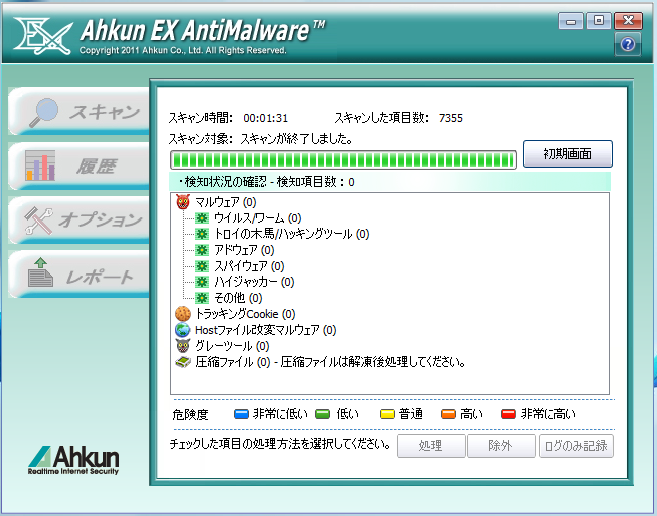Click the green scan progress bar
The width and height of the screenshot is (657, 516).
[344, 160]
